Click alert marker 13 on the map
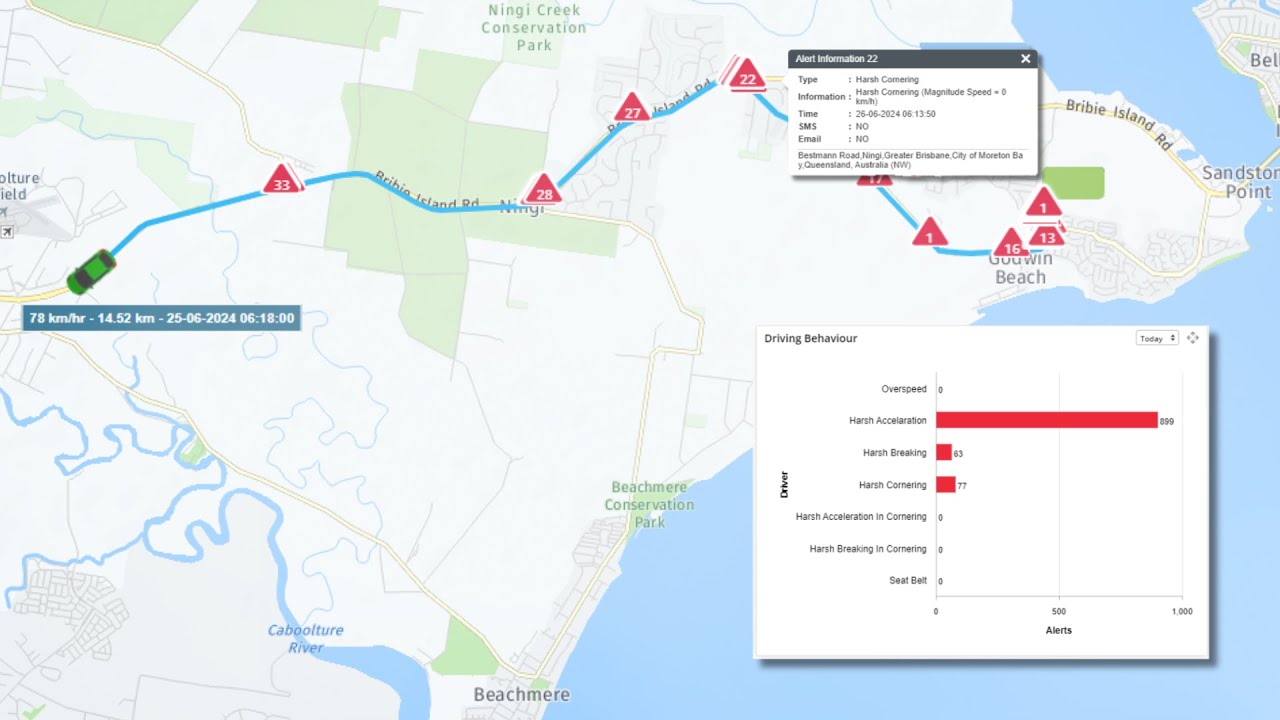The width and height of the screenshot is (1280, 720). tap(1047, 235)
